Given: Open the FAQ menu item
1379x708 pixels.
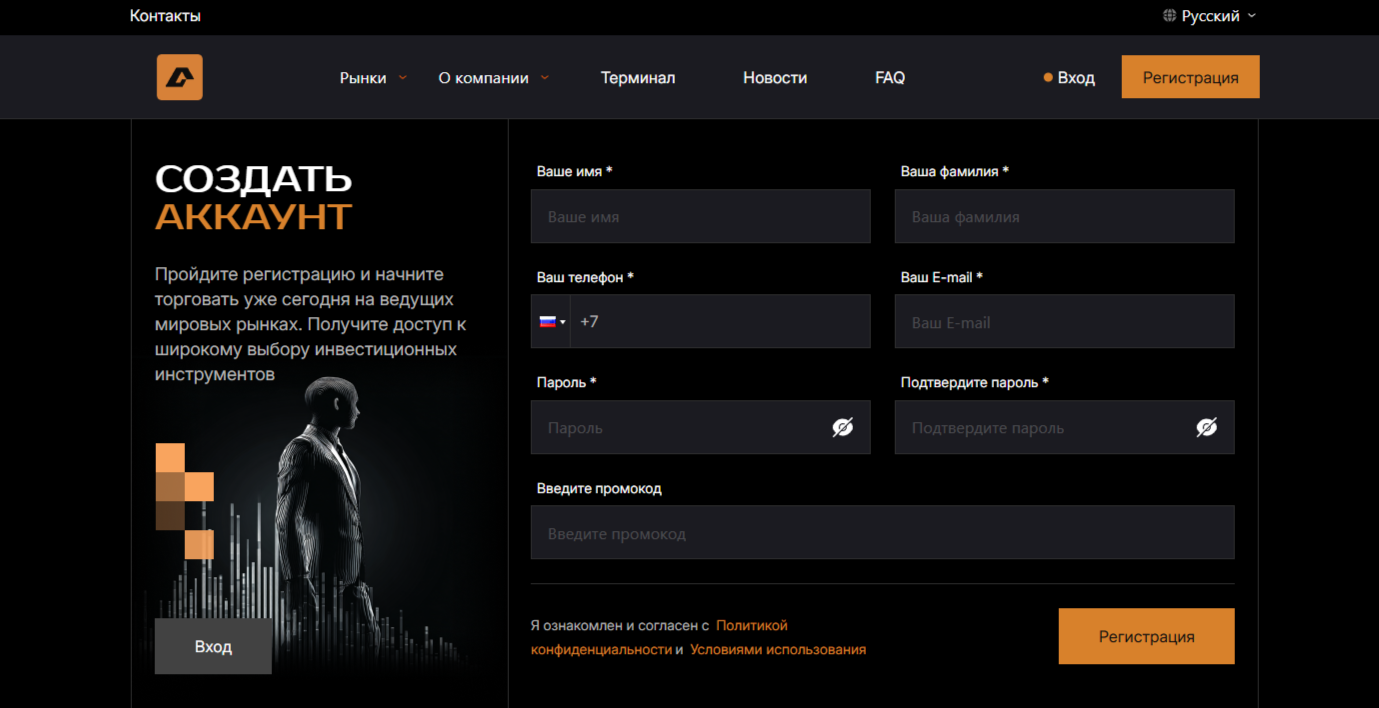Looking at the screenshot, I should point(890,77).
